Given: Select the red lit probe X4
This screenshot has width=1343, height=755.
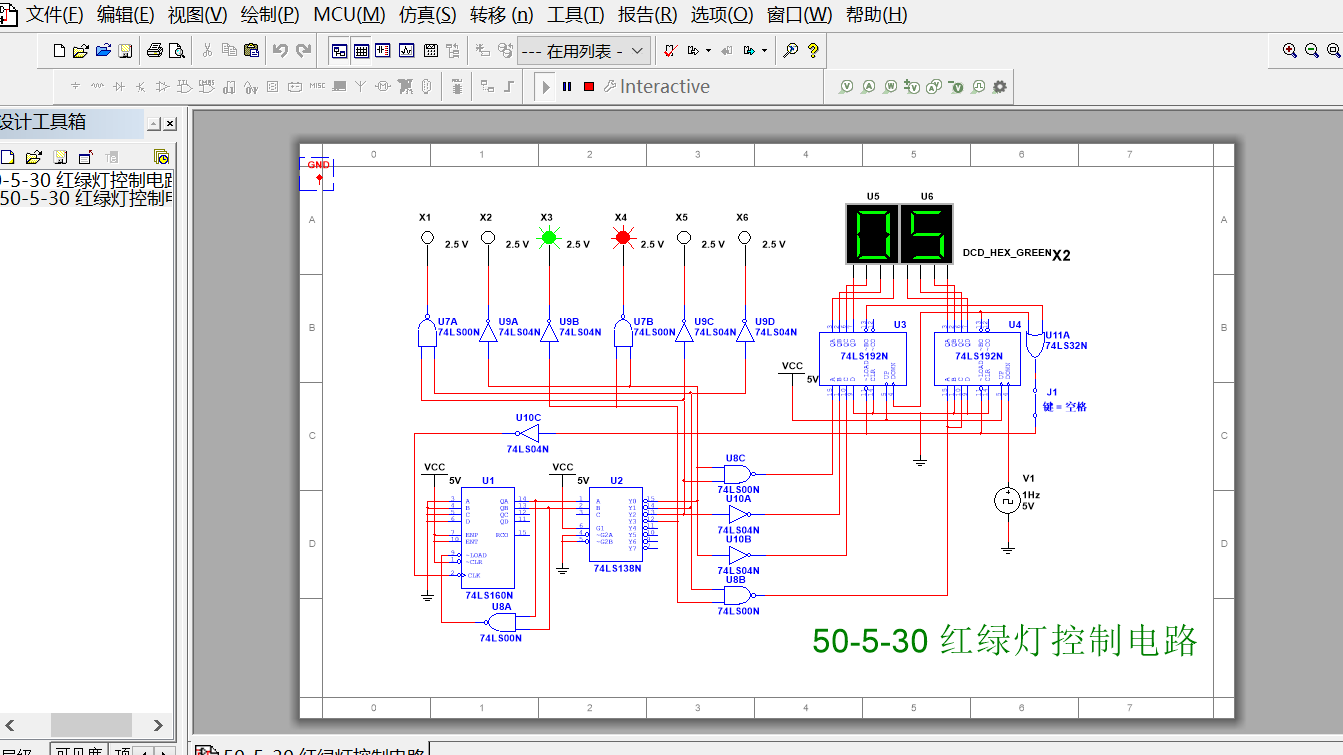Looking at the screenshot, I should [x=622, y=237].
